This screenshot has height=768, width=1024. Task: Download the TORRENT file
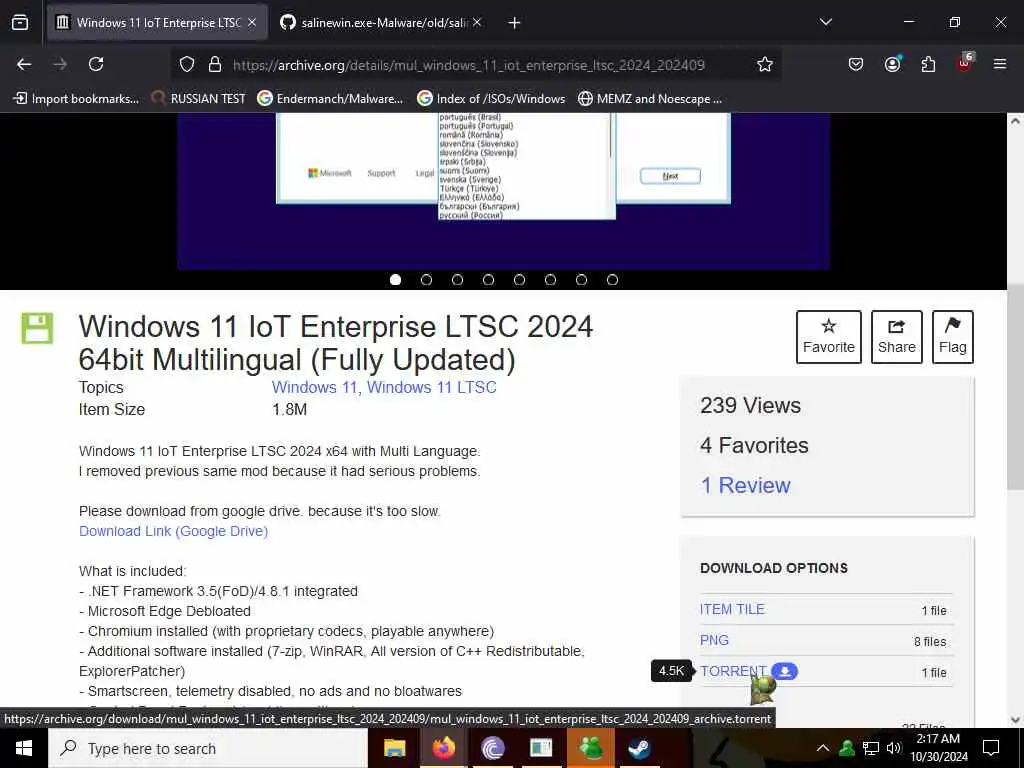(733, 671)
